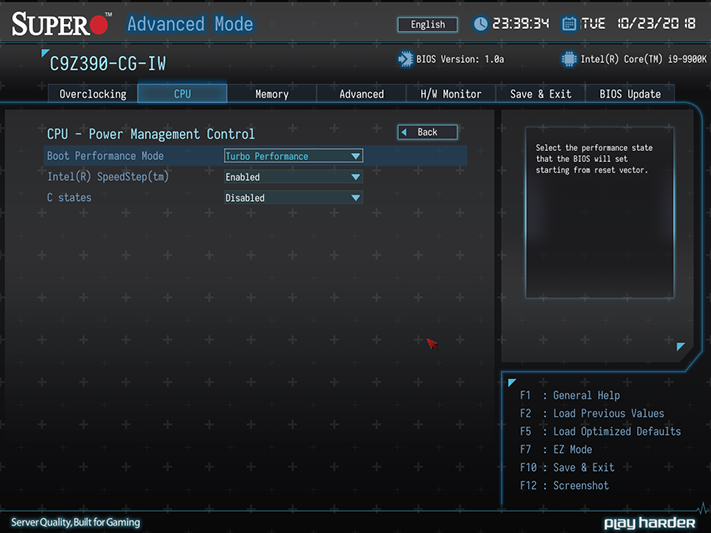Click the help description text panel

599,212
